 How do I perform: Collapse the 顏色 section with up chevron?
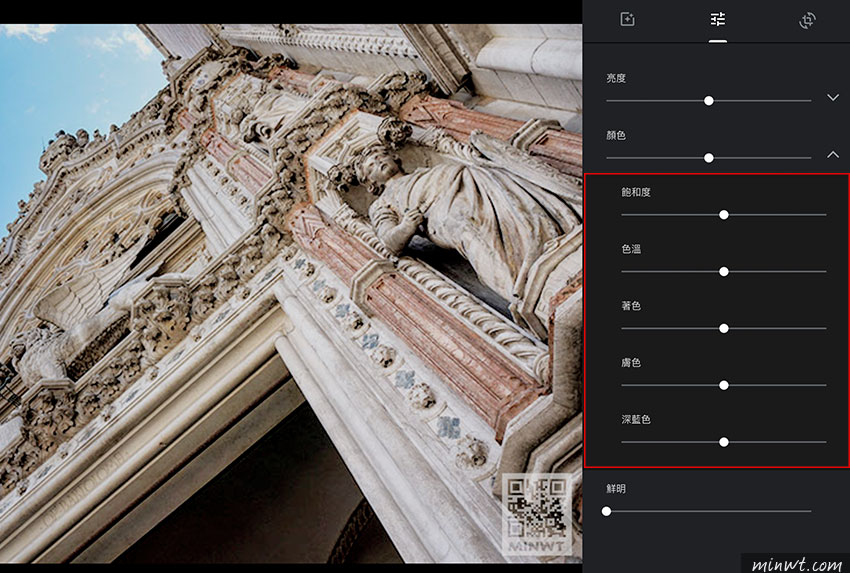(x=833, y=154)
